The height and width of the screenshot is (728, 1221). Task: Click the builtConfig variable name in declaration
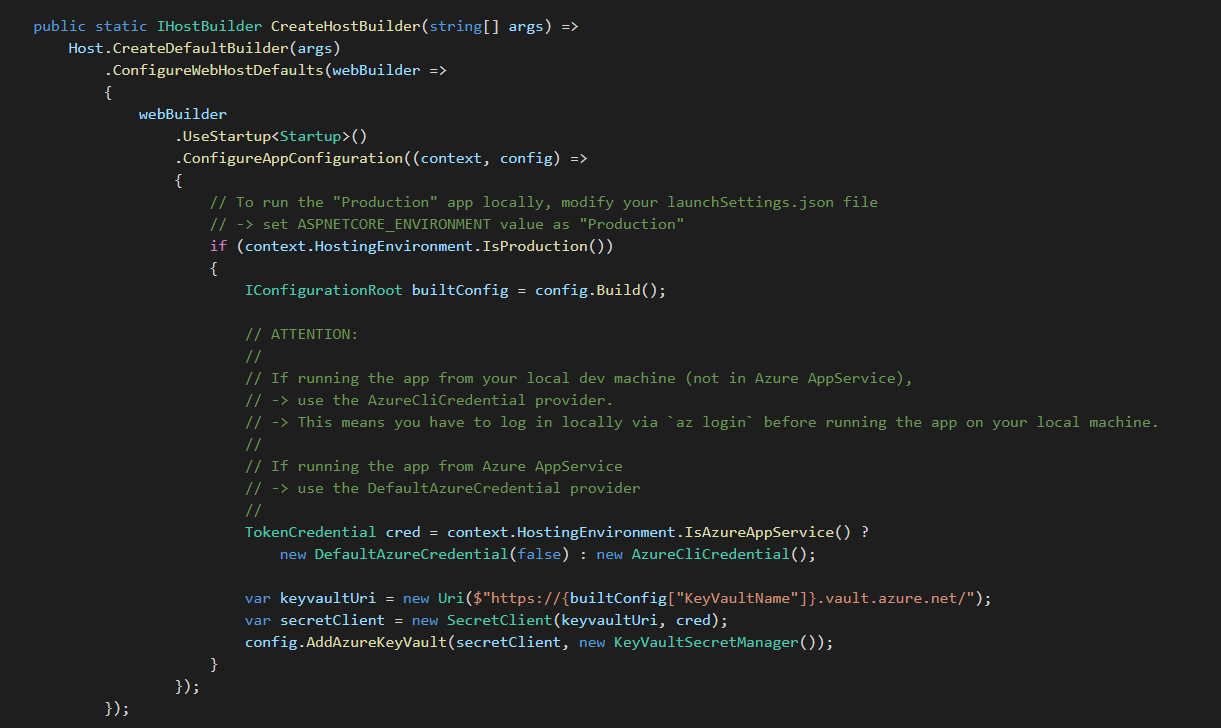[x=460, y=290]
